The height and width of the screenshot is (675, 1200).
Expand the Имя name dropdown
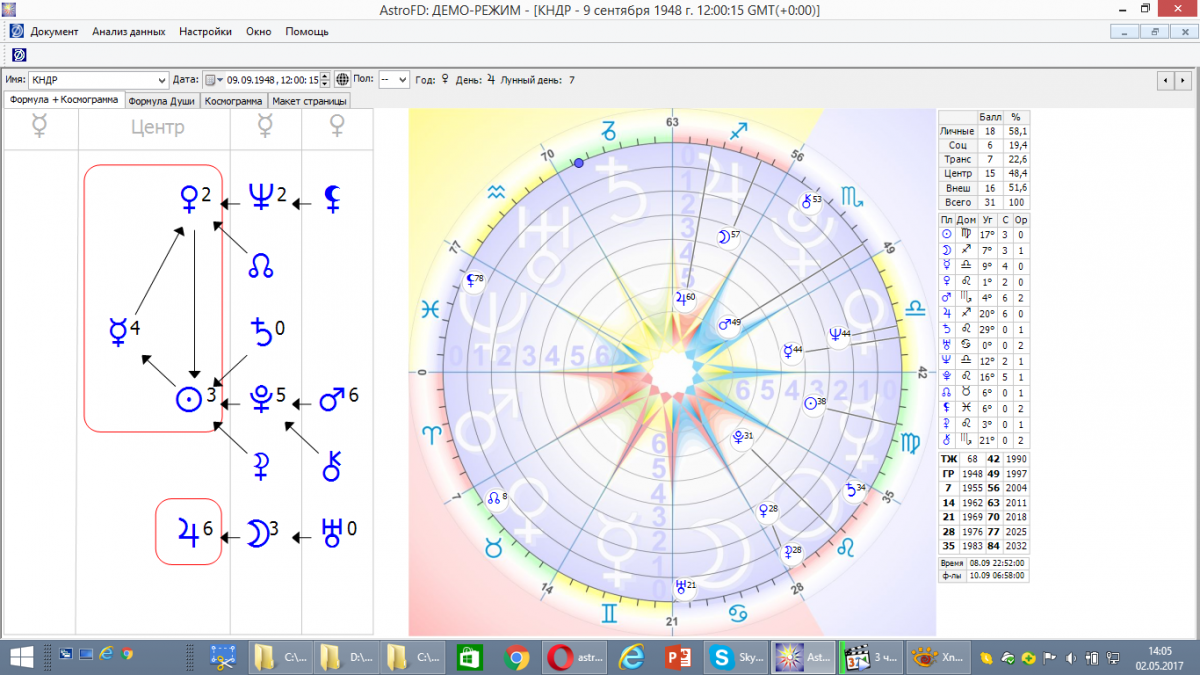pos(162,80)
